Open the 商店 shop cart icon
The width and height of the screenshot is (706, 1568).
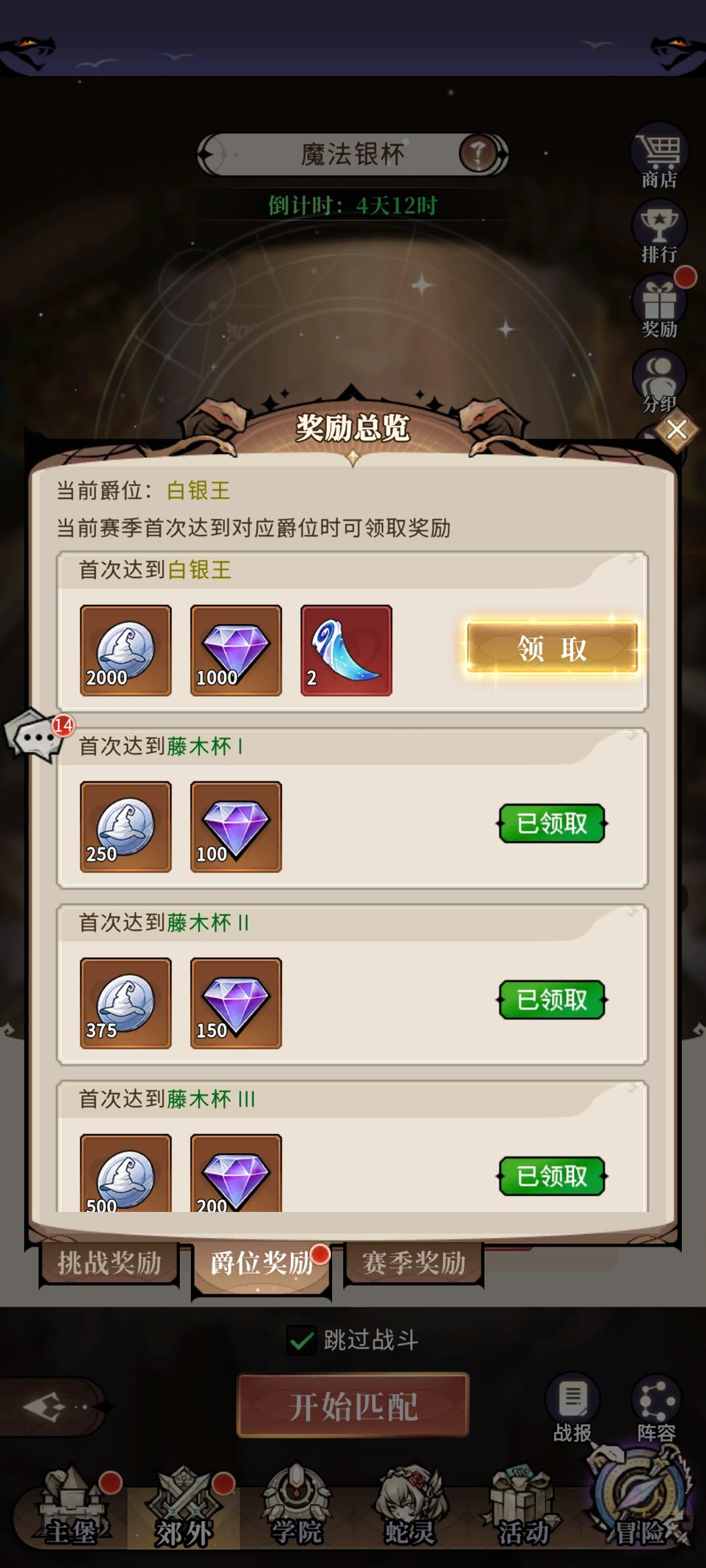[x=659, y=156]
